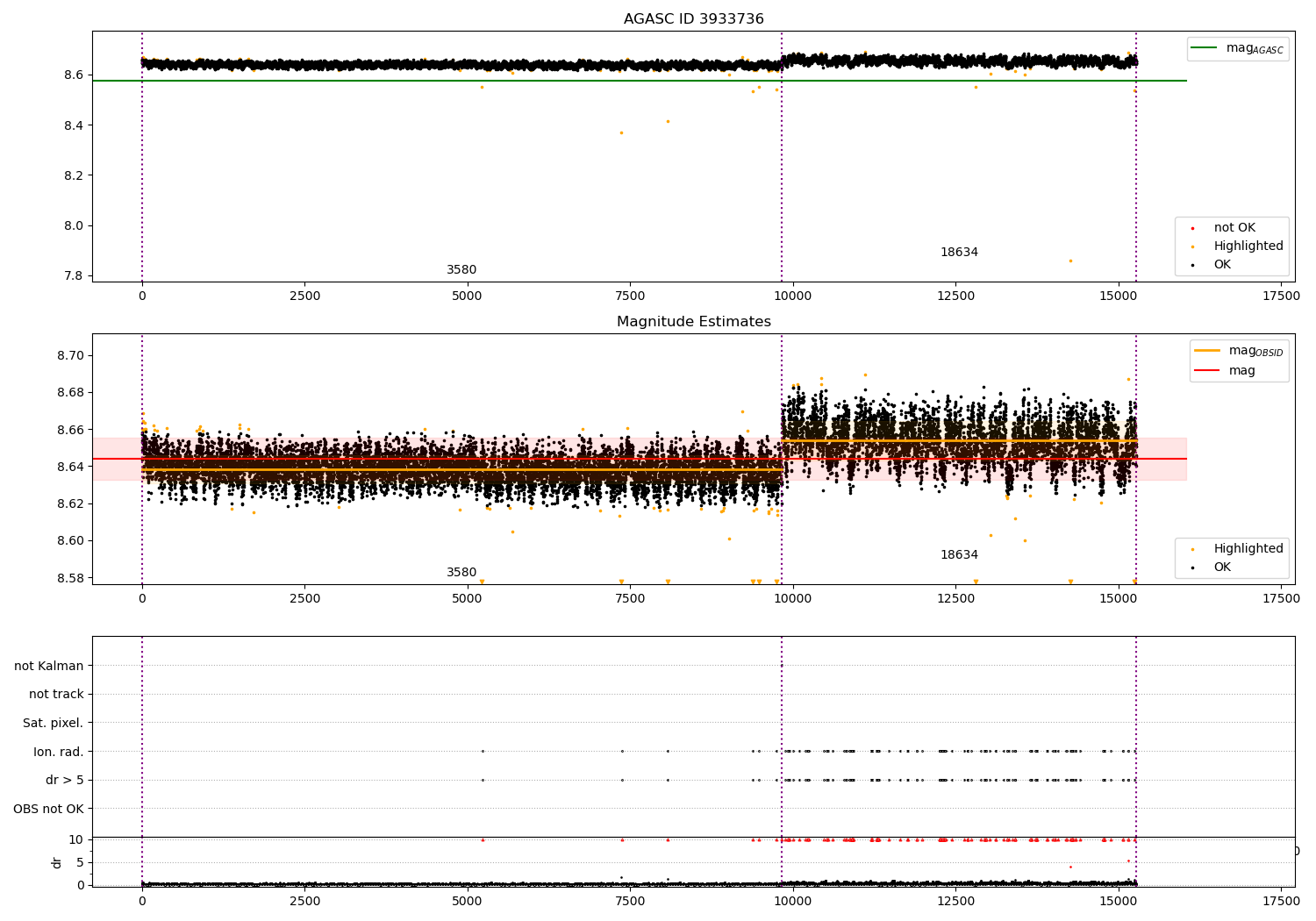Click the 'Sat. pixel.' row label

(x=54, y=724)
